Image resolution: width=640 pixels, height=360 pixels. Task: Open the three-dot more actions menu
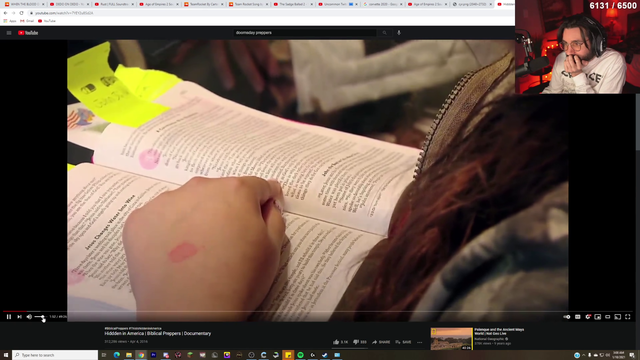point(419,342)
